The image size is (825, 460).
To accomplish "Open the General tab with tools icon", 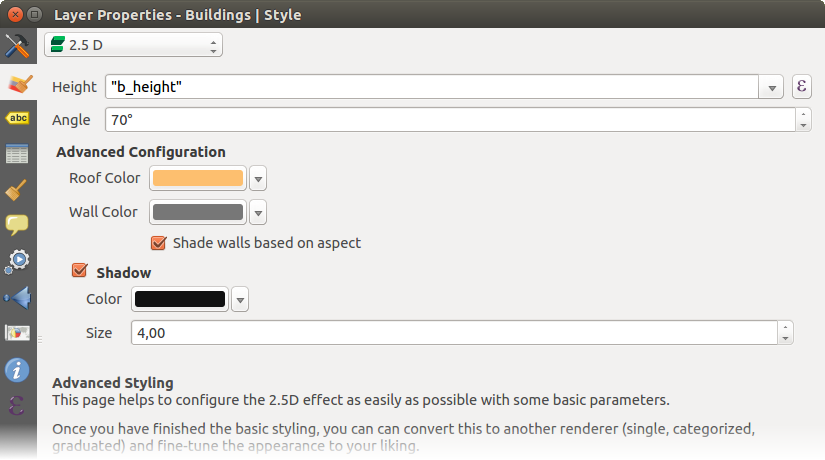I will click(x=17, y=46).
